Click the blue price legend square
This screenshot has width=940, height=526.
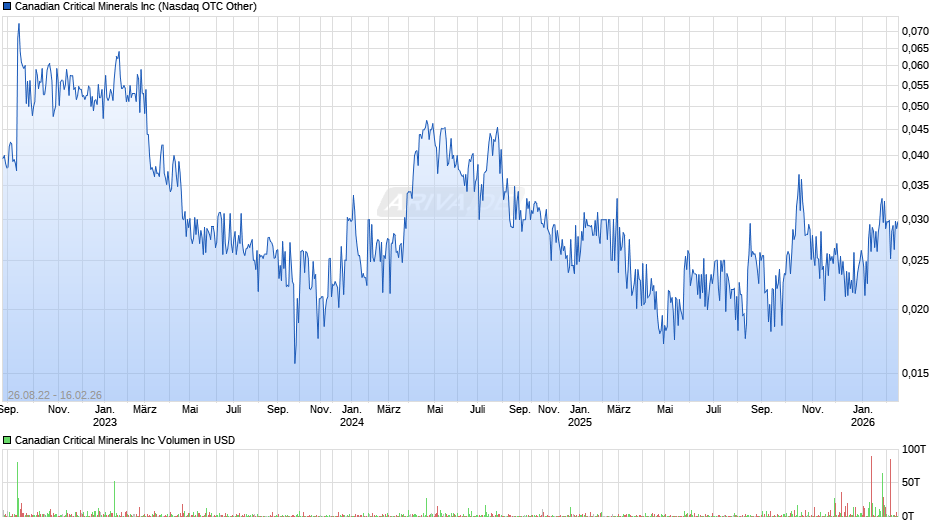(7, 7)
